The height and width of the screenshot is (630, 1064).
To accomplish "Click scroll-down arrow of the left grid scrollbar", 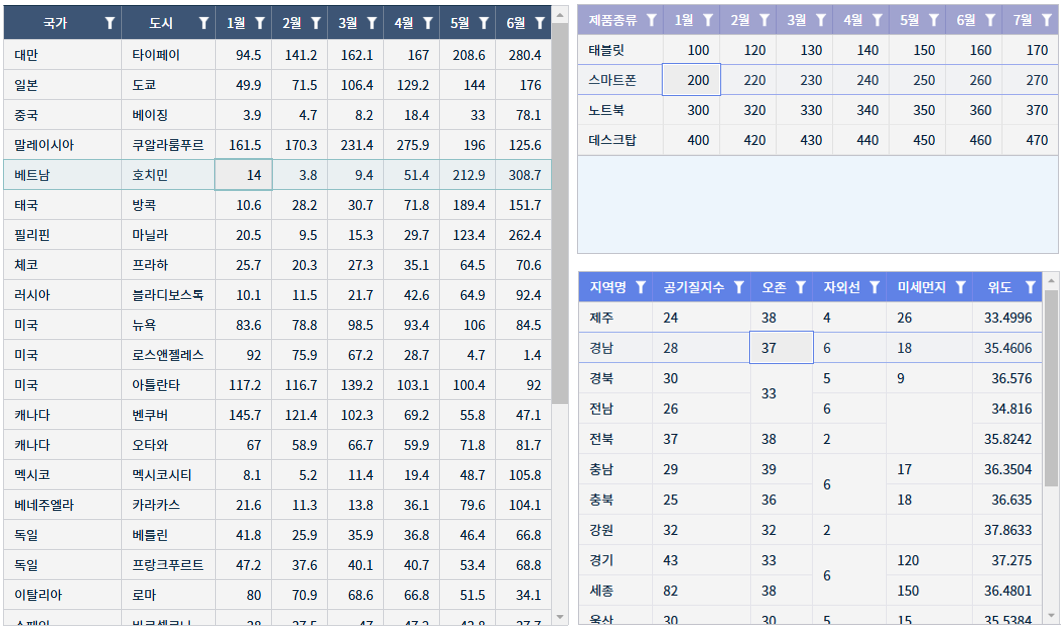I will coord(560,617).
